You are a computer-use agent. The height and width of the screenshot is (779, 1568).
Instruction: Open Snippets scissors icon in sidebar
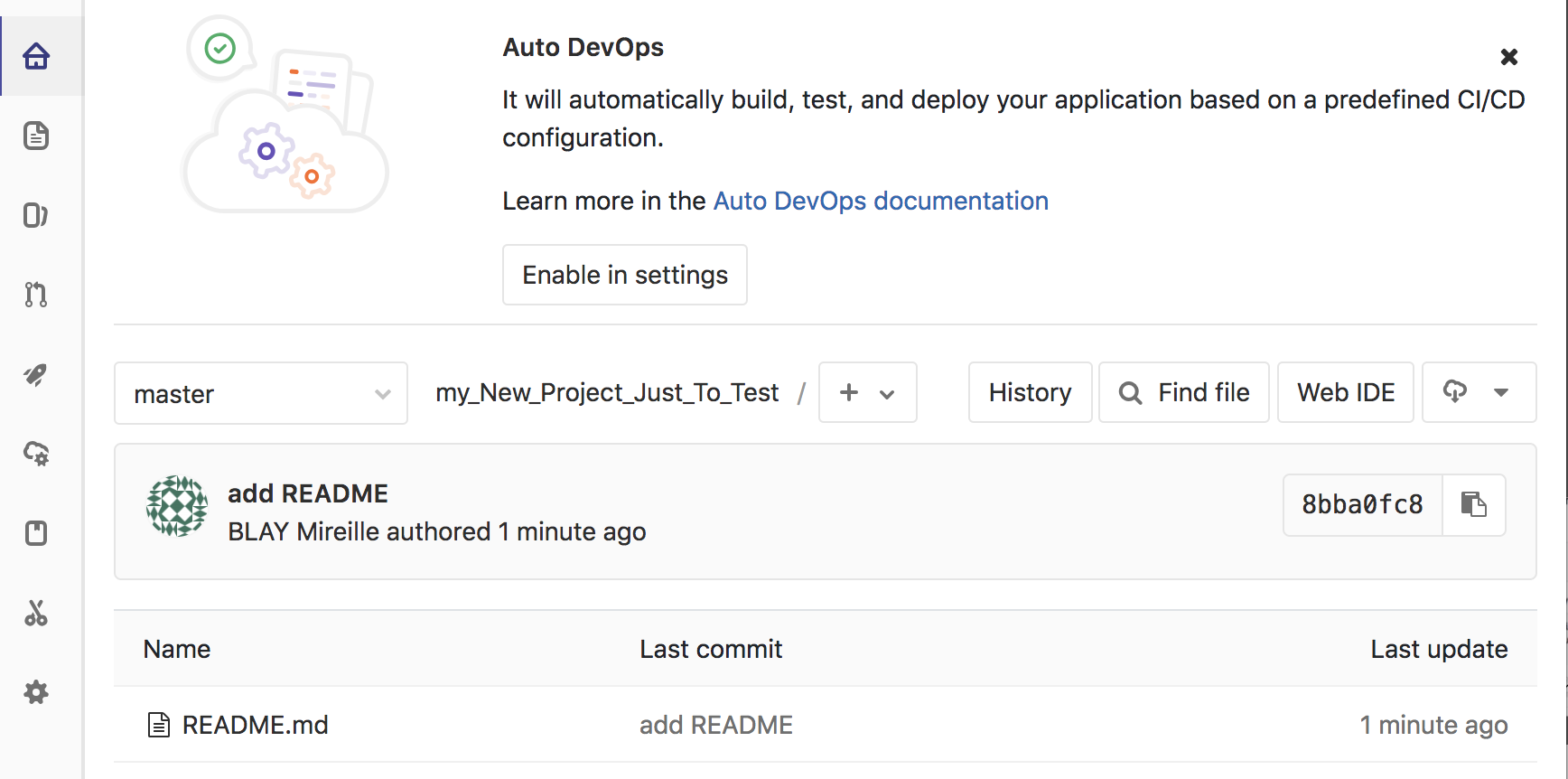[36, 613]
